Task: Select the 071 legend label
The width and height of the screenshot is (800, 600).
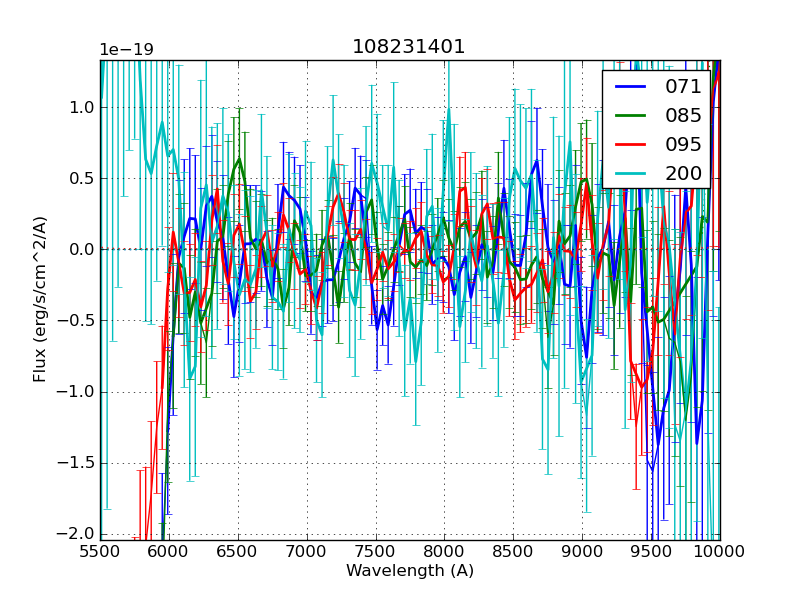Action: tap(683, 86)
